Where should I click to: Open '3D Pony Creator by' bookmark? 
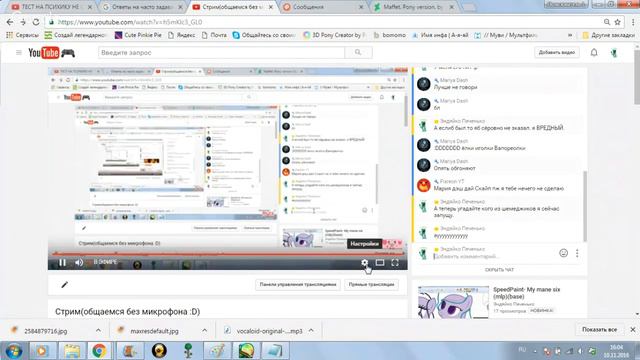(x=335, y=35)
